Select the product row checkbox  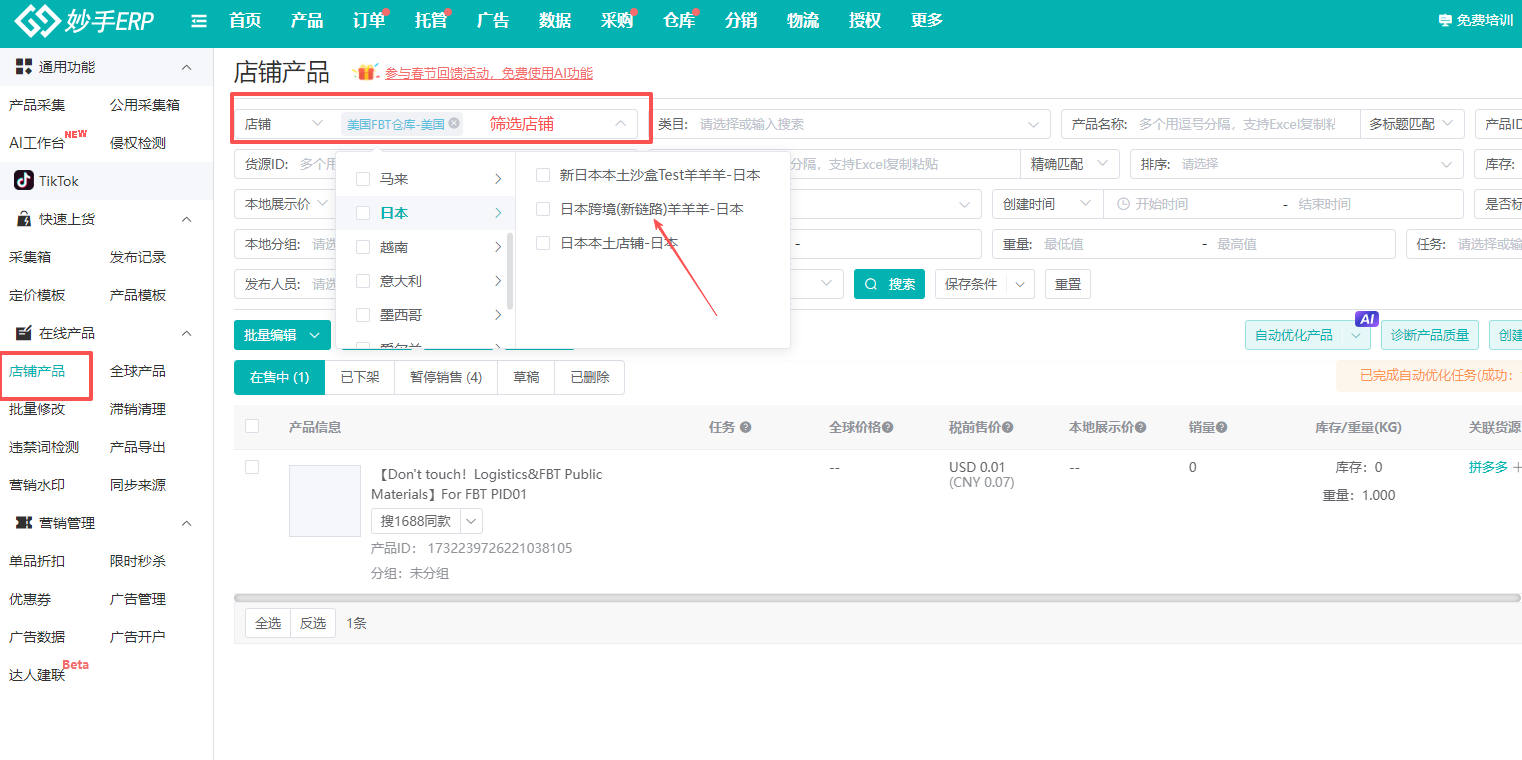point(252,467)
